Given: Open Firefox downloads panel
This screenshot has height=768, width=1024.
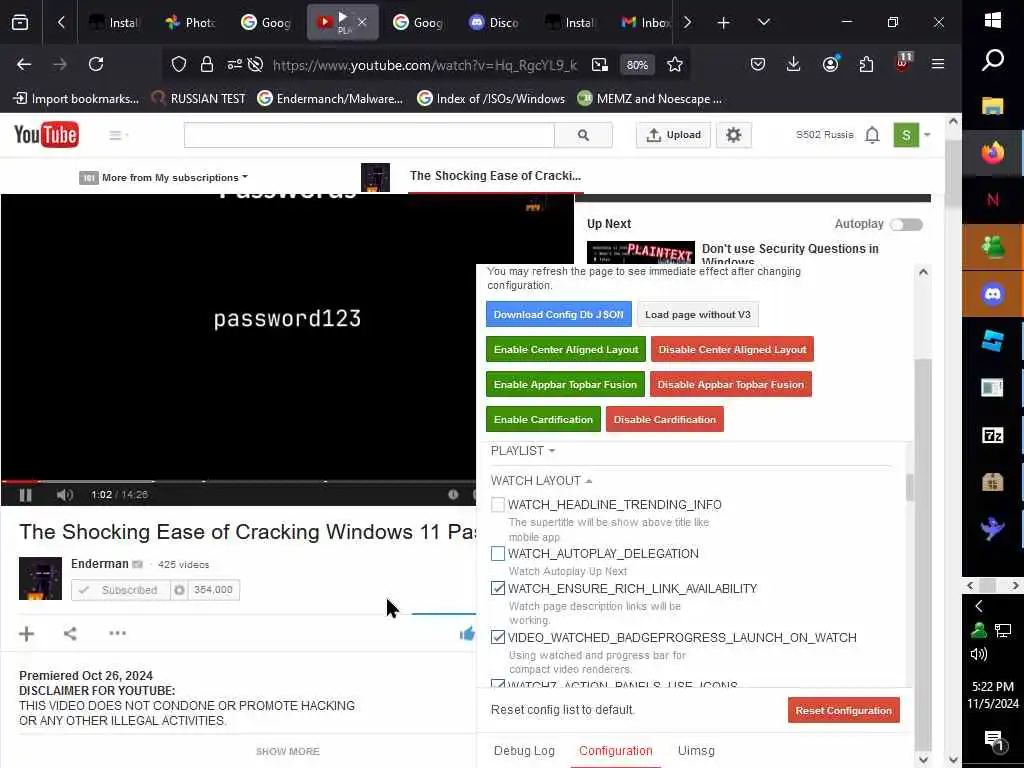Looking at the screenshot, I should (x=793, y=64).
